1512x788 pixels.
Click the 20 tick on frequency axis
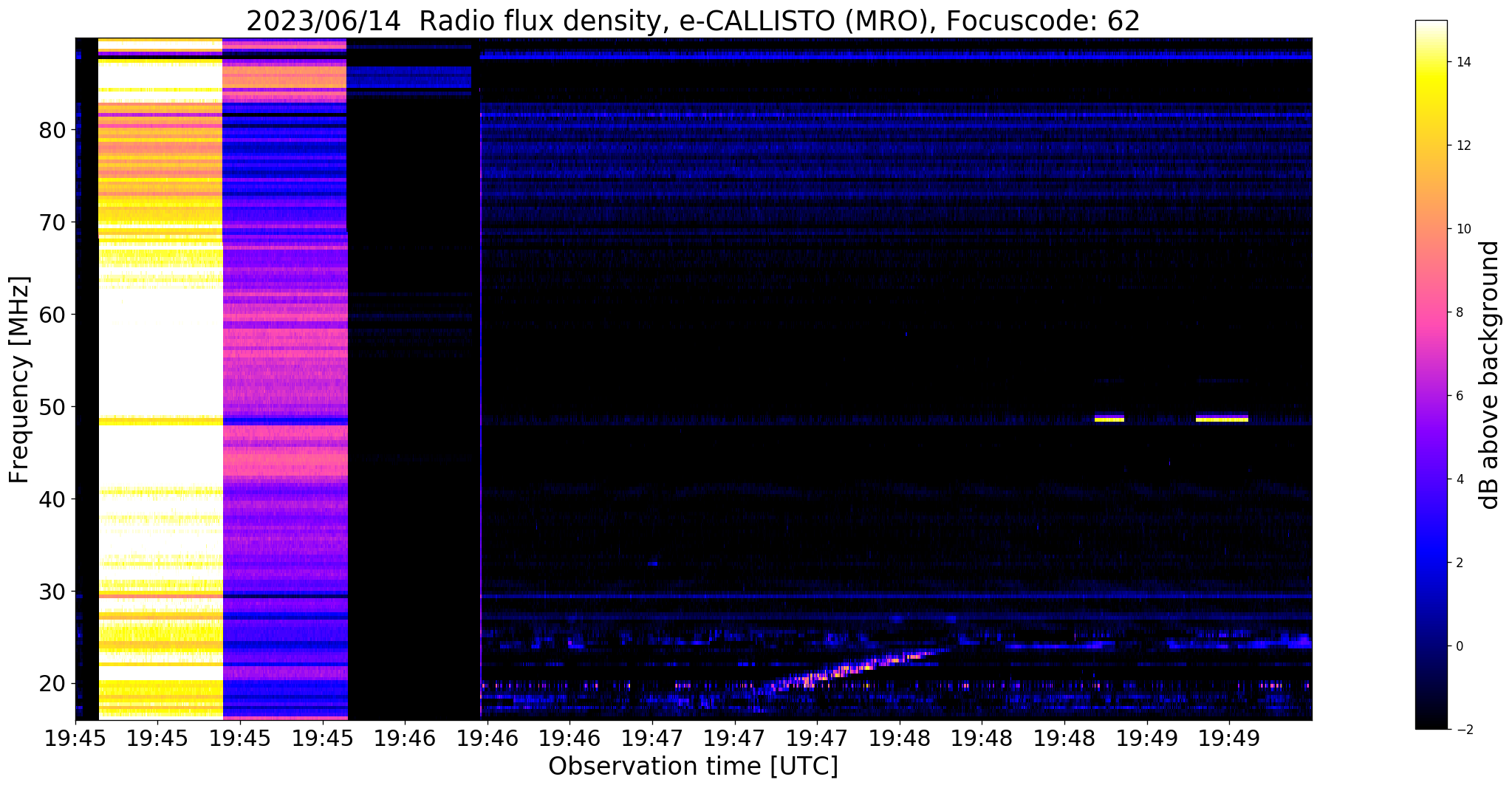click(52, 684)
